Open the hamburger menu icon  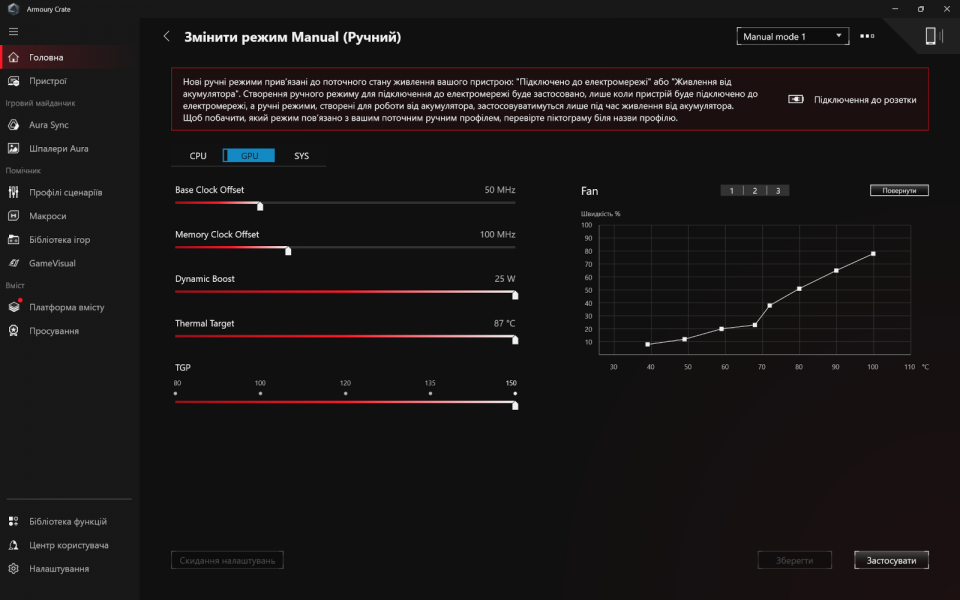pyautogui.click(x=13, y=31)
